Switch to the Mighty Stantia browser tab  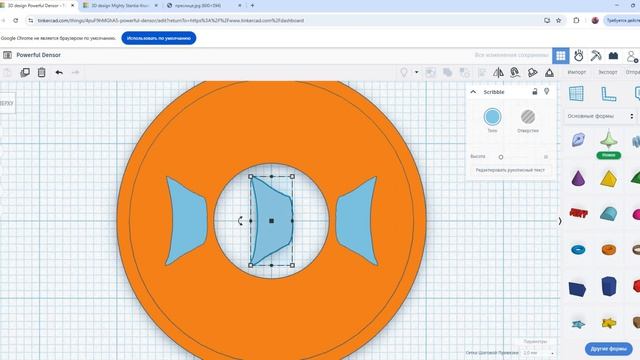pyautogui.click(x=119, y=6)
